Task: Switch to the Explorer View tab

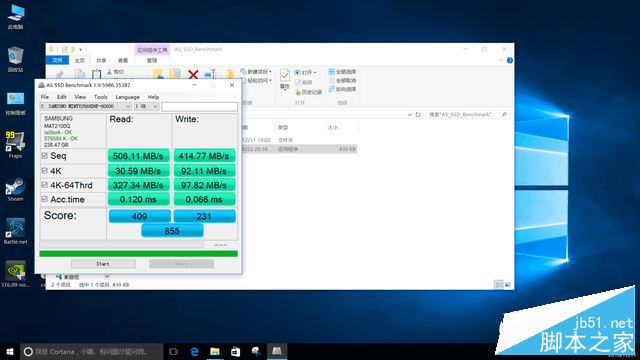Action: click(x=123, y=60)
